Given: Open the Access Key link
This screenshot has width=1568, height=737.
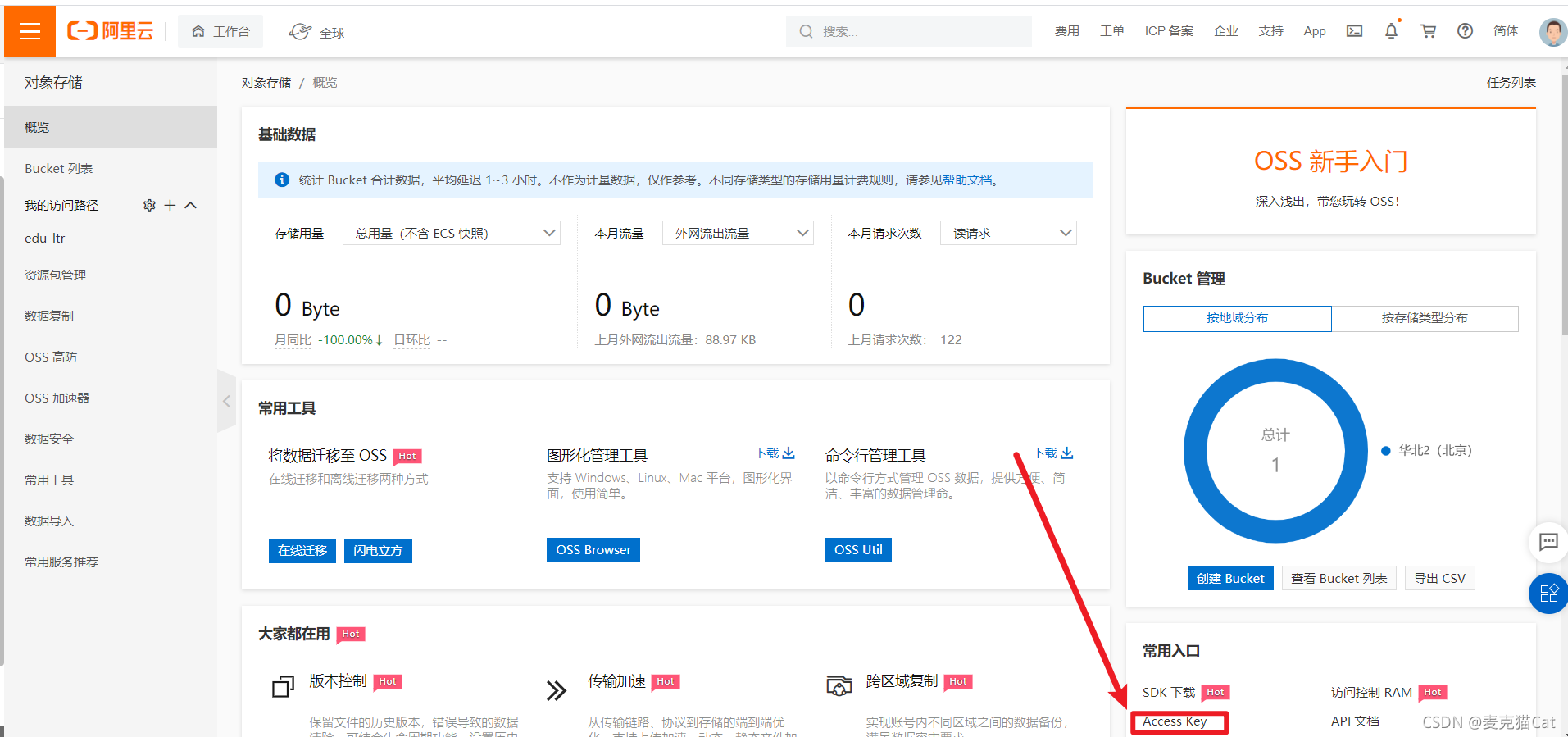Looking at the screenshot, I should 1175,721.
